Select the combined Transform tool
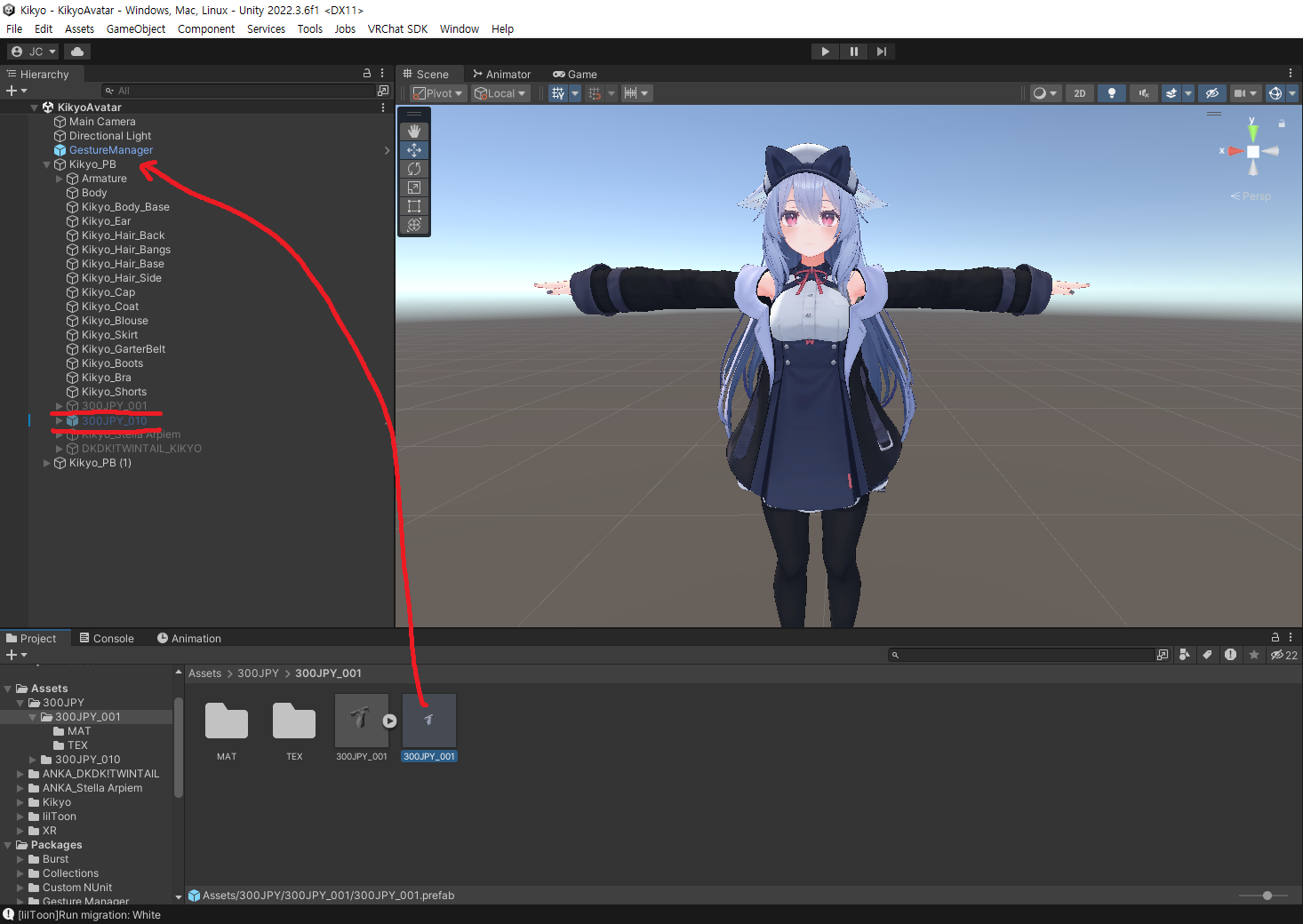Image resolution: width=1303 pixels, height=924 pixels. (x=414, y=225)
